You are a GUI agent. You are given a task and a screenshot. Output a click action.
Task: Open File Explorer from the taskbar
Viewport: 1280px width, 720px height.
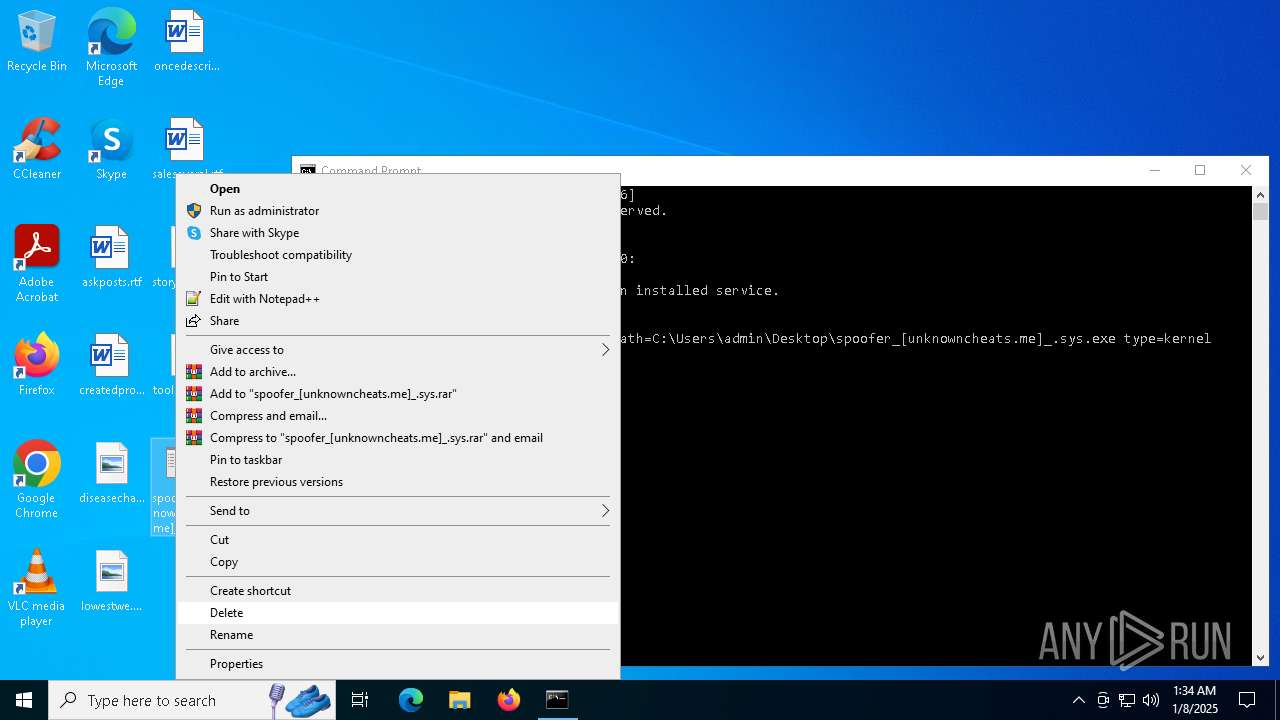pos(459,700)
